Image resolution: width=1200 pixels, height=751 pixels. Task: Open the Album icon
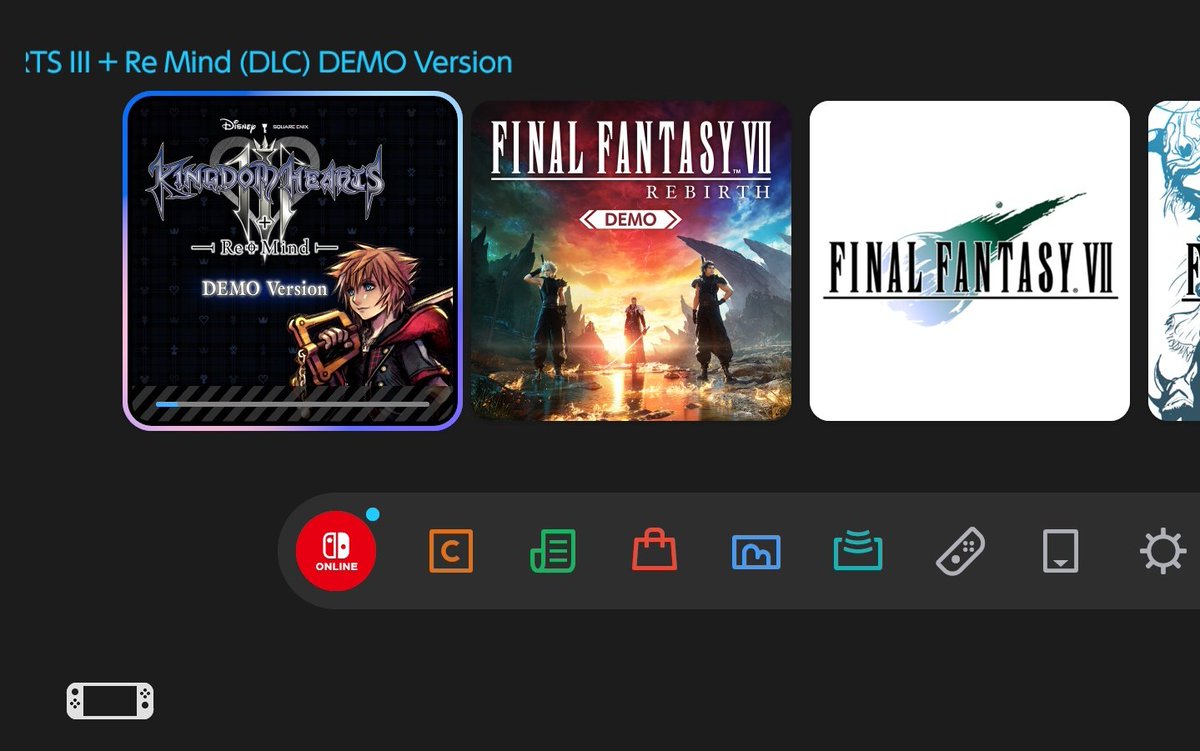click(x=756, y=552)
